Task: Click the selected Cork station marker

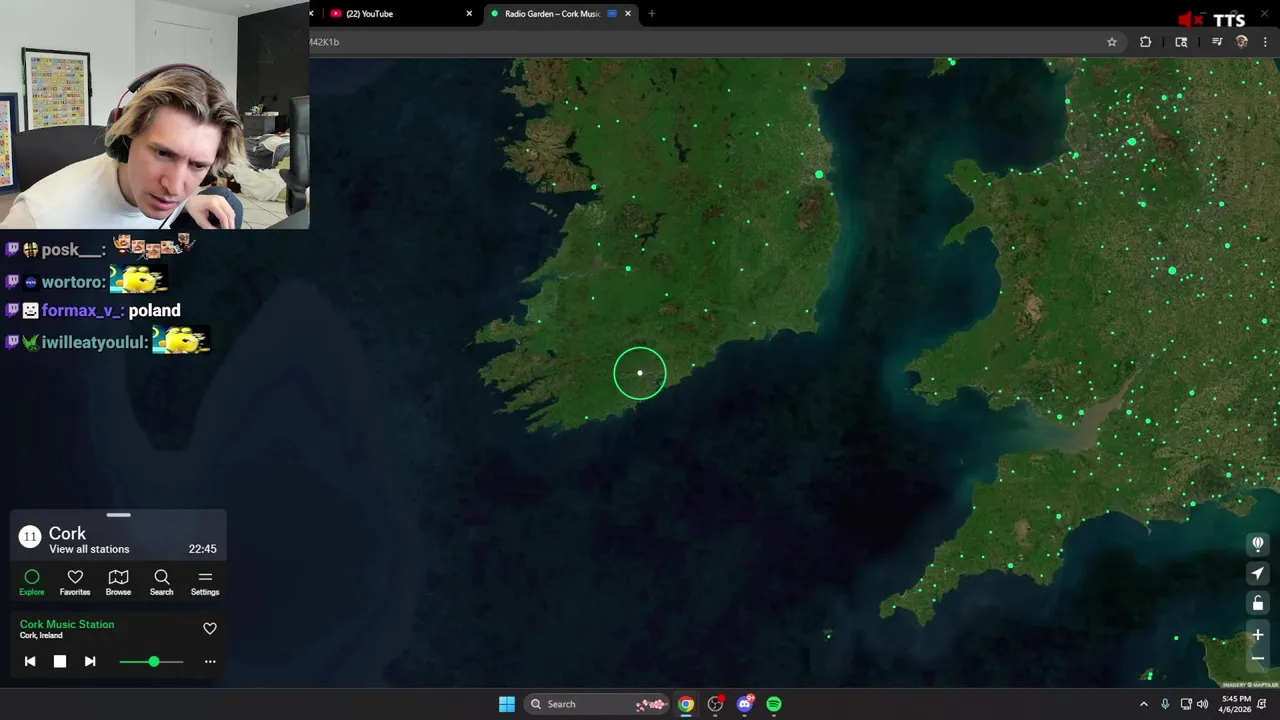Action: [x=640, y=373]
